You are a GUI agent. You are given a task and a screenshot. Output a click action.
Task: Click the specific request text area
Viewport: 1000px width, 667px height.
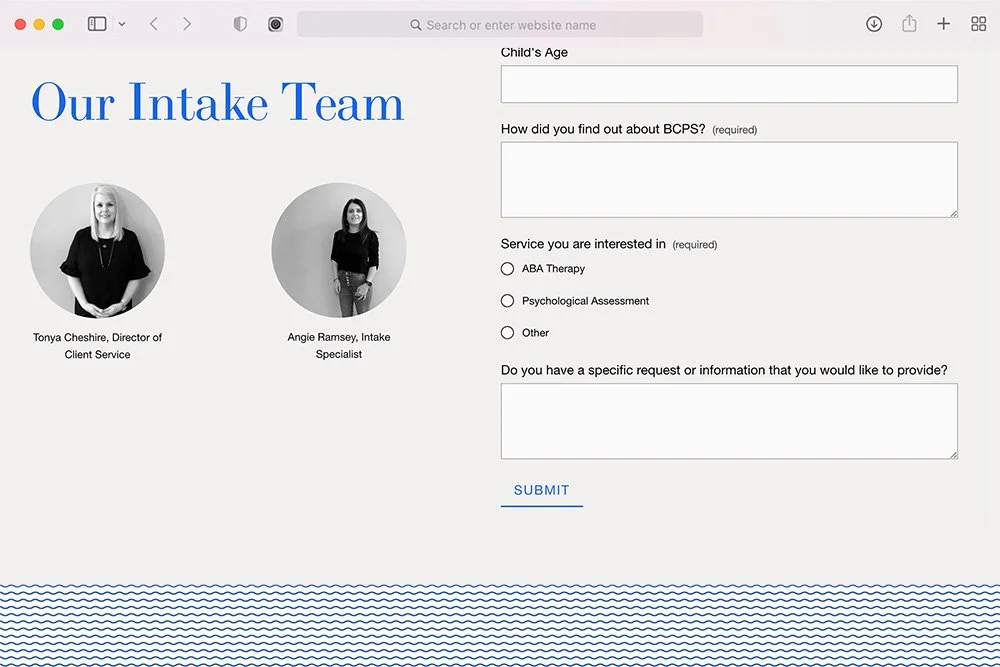[728, 420]
